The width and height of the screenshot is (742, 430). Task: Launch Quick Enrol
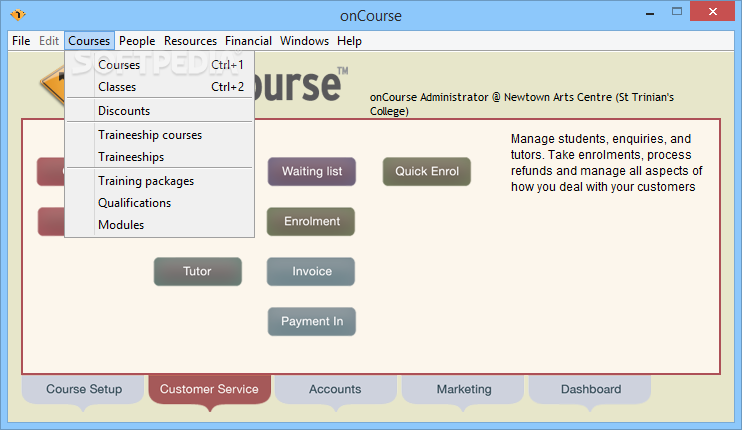pyautogui.click(x=427, y=171)
